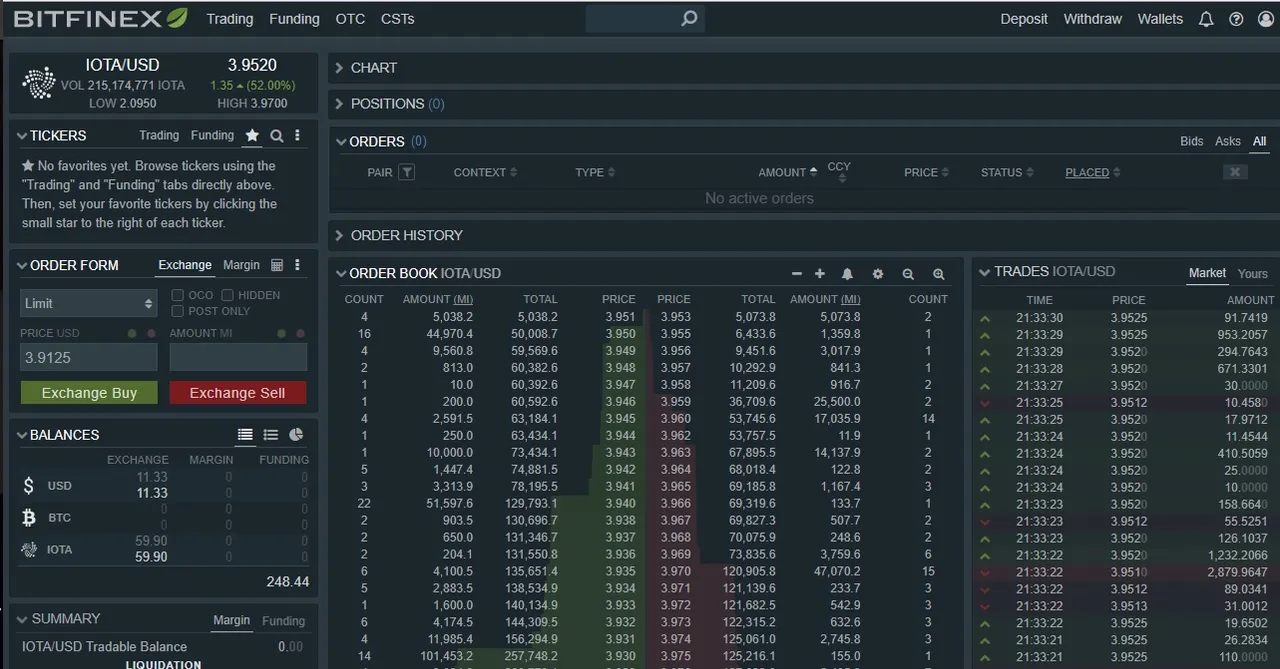Click the Exchange Buy button
This screenshot has width=1280, height=669.
(89, 393)
